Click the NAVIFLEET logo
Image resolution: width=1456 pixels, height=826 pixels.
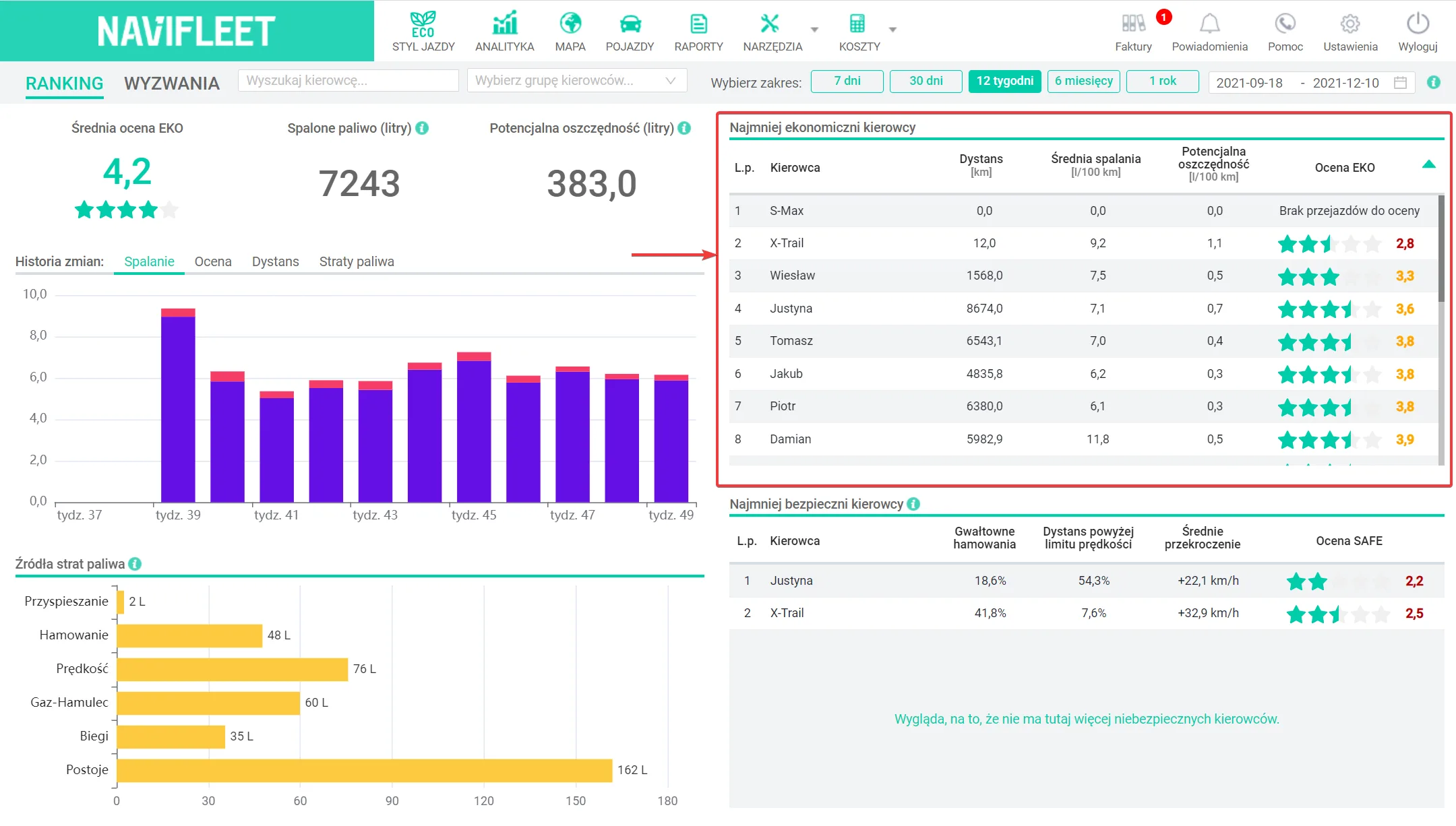coord(186,31)
